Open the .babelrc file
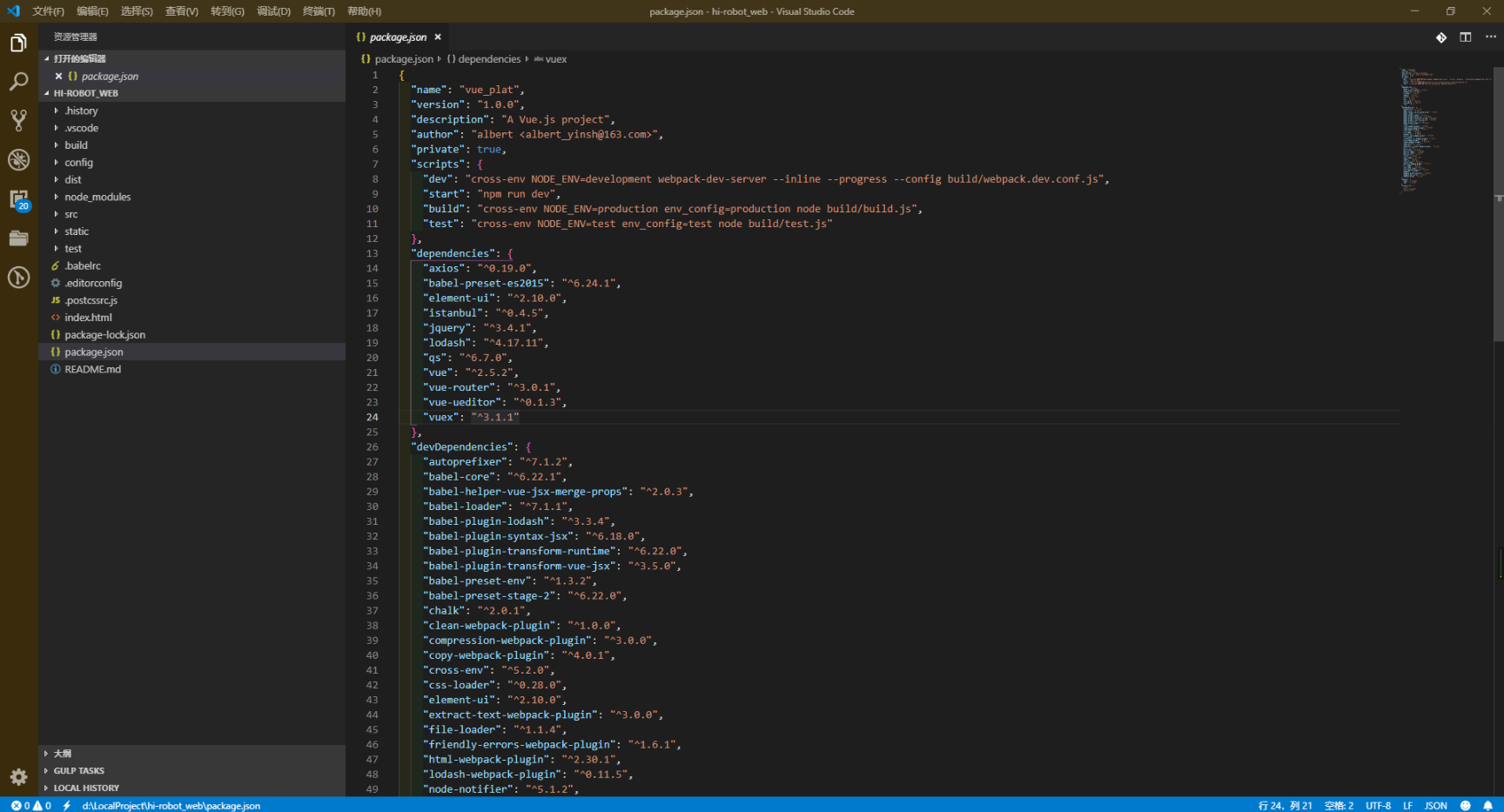The image size is (1504, 812). 191,266
